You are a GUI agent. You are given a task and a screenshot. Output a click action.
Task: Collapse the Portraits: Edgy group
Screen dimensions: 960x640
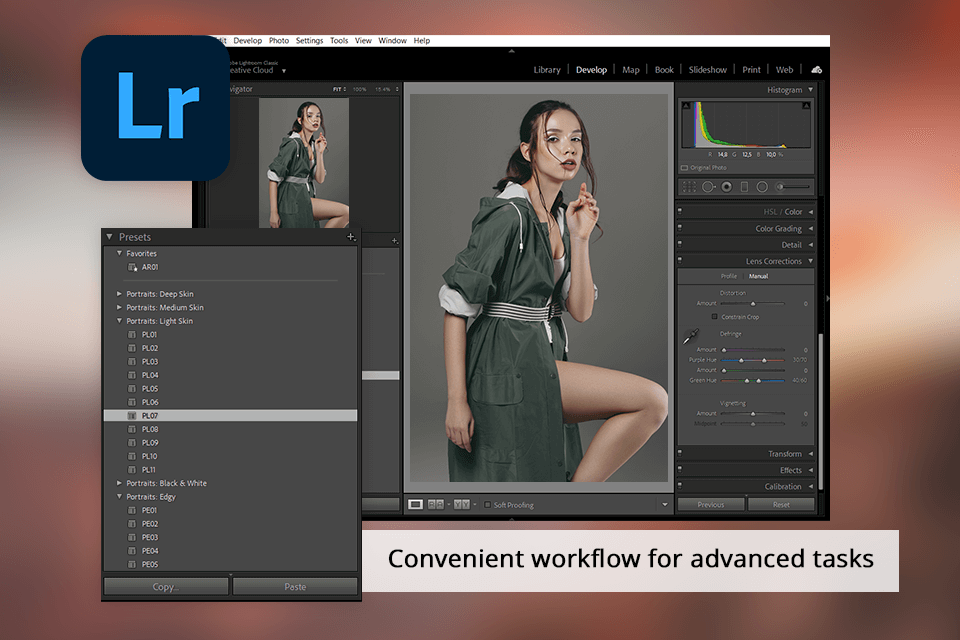tap(119, 497)
